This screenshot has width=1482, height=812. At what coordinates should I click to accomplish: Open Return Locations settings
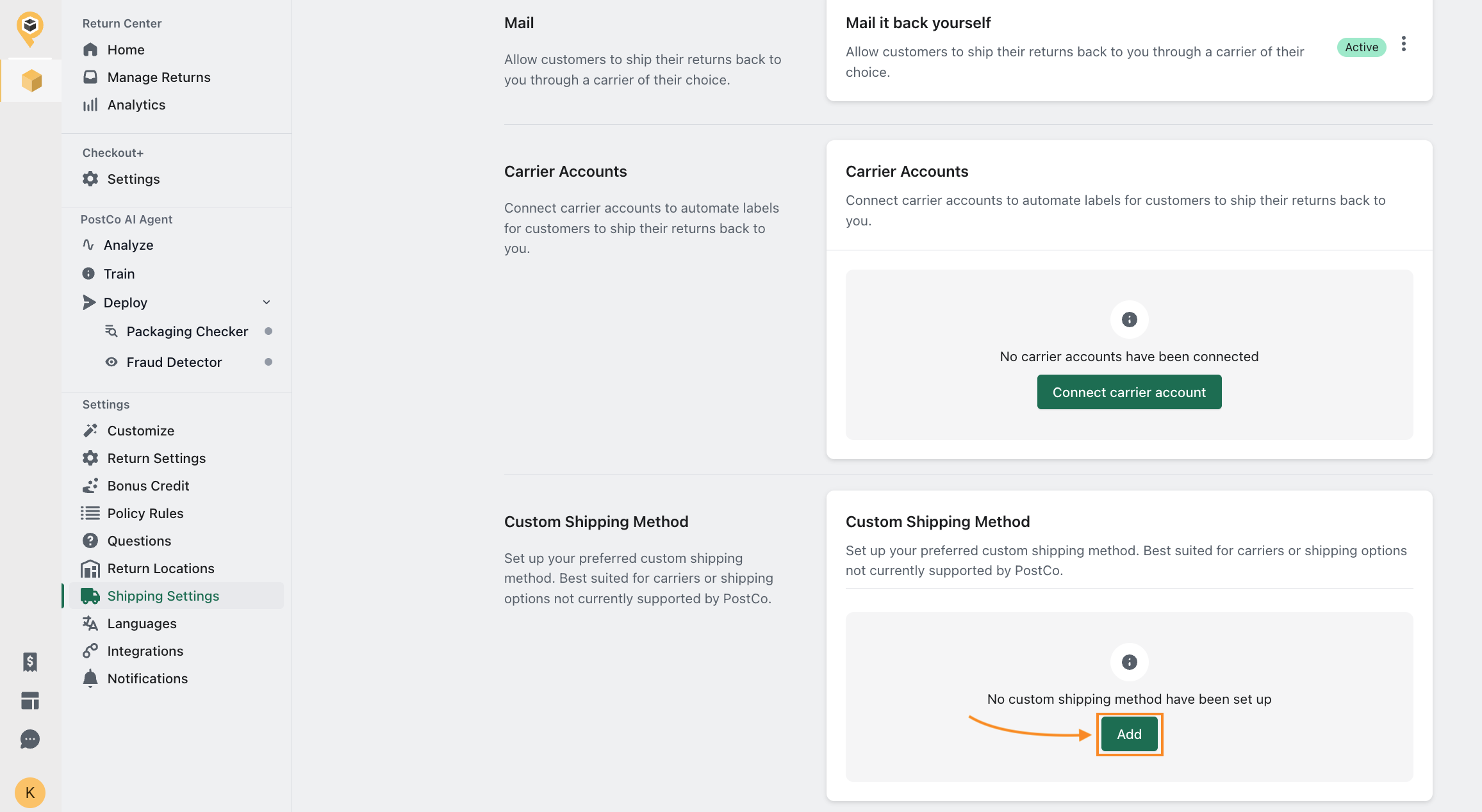click(161, 569)
